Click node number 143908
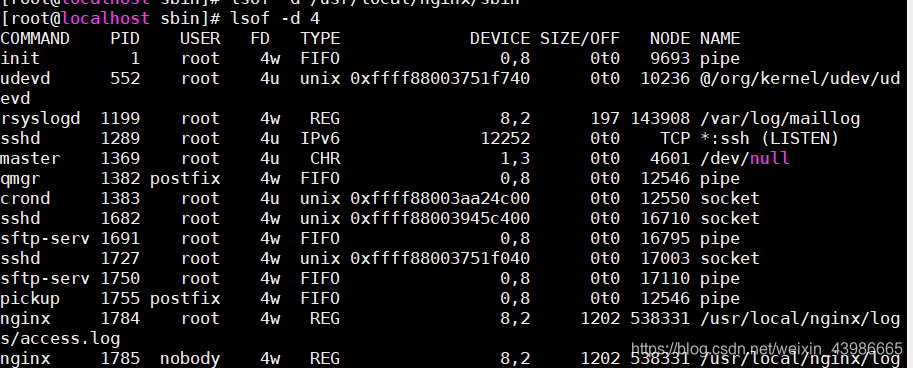This screenshot has height=368, width=913. click(660, 119)
